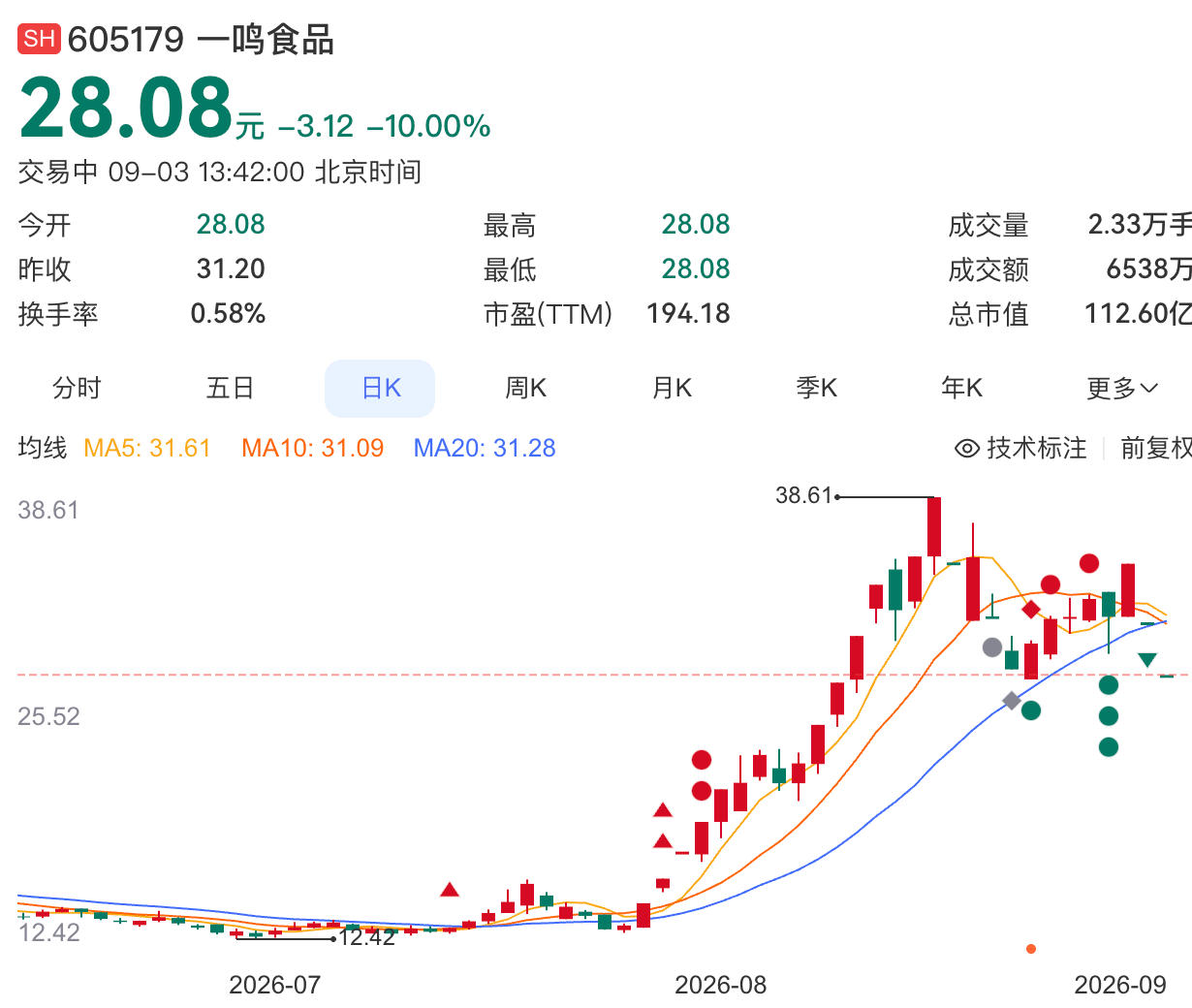Click the 成交额 value 6538万
This screenshot has height=1008, width=1192.
tap(1149, 268)
